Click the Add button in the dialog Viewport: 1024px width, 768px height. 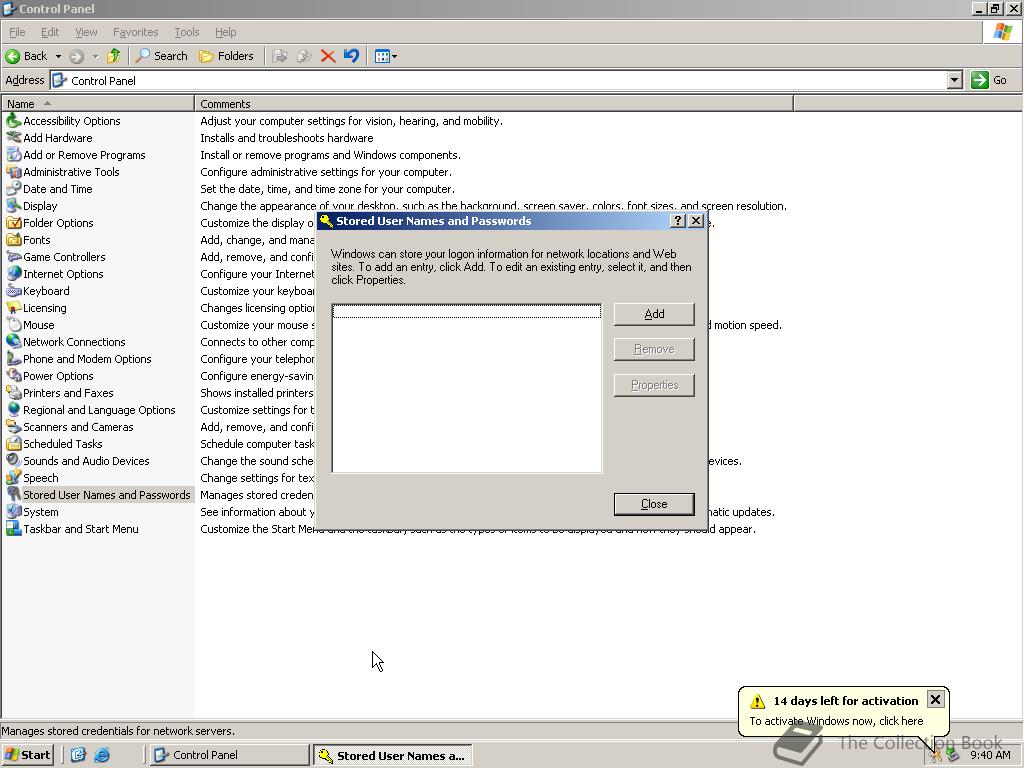(654, 314)
